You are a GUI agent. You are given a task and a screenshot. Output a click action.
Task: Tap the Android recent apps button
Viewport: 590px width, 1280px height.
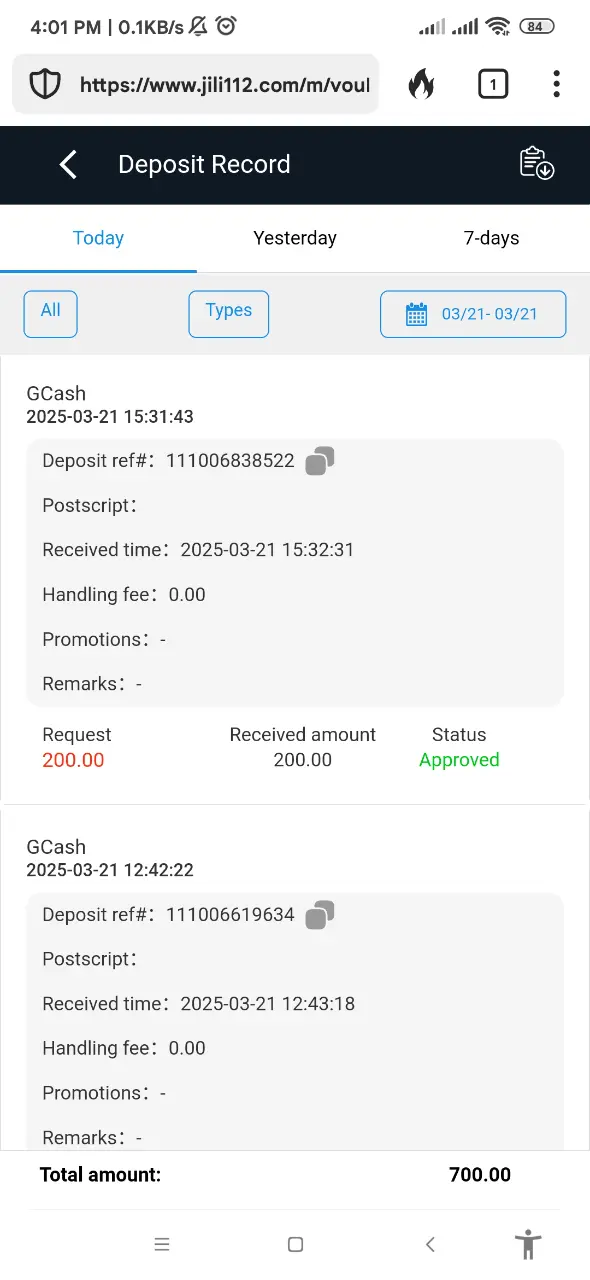[162, 1245]
